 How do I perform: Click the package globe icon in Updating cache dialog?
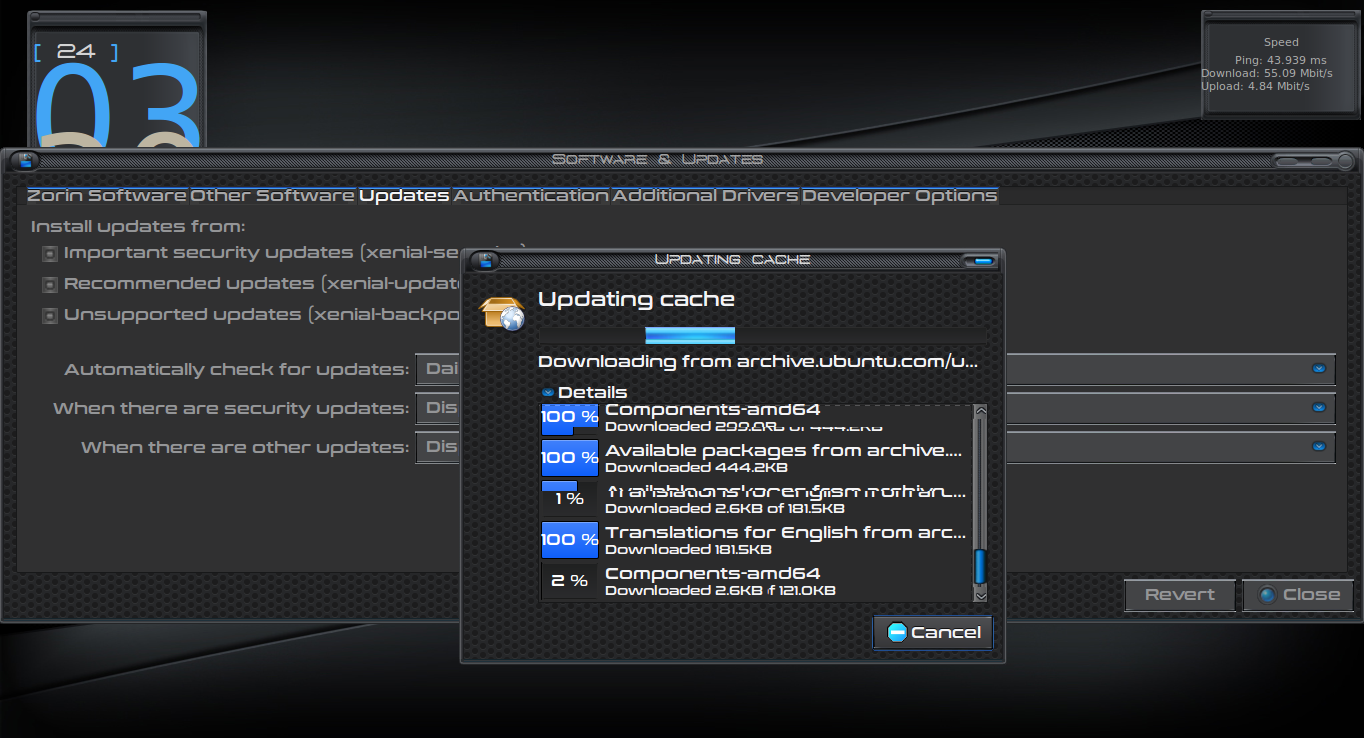click(x=502, y=313)
